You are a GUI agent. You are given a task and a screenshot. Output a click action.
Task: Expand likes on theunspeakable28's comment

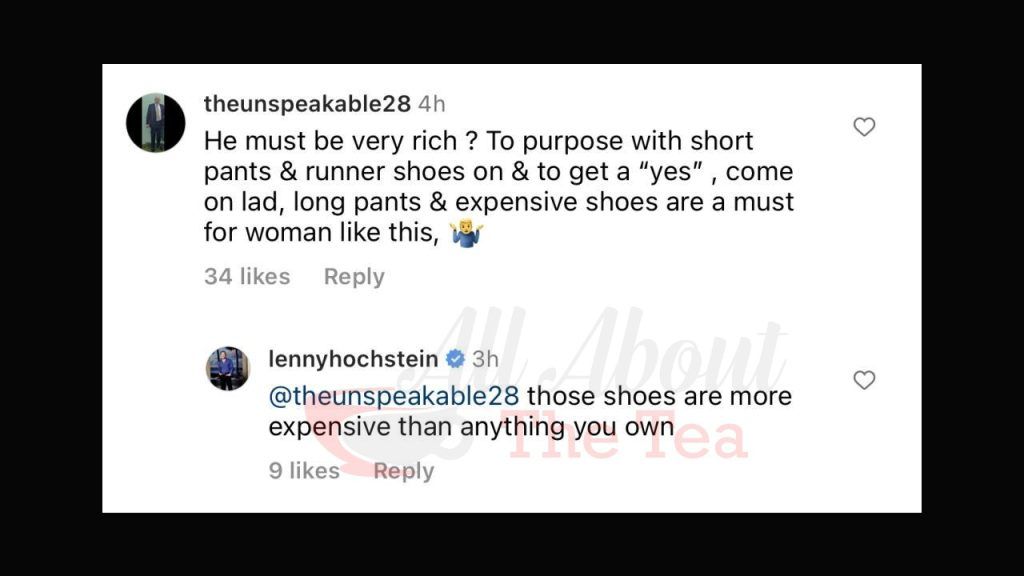(248, 276)
